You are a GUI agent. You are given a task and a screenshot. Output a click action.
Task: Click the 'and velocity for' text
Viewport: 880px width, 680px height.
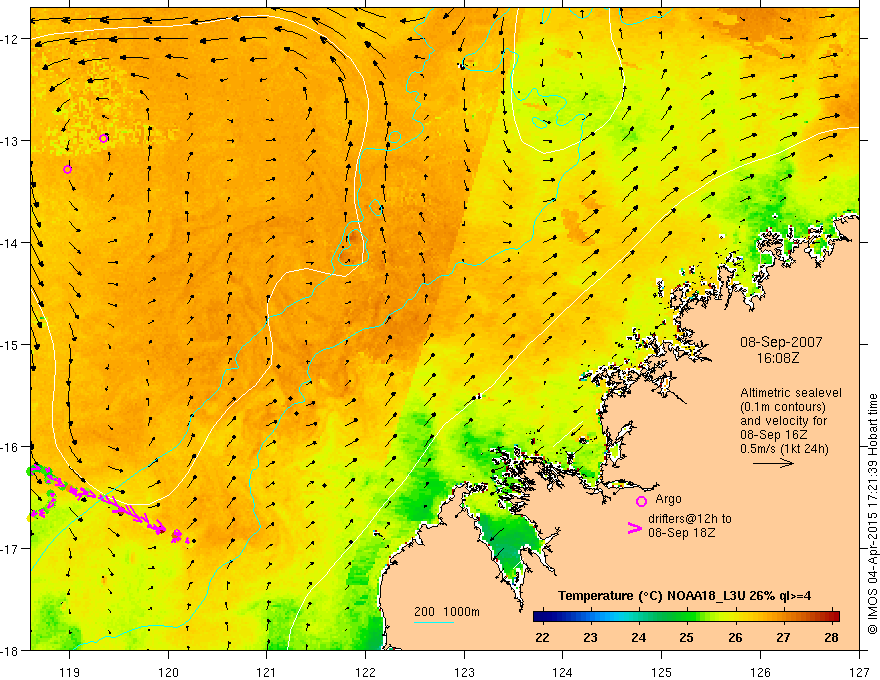pos(783,421)
